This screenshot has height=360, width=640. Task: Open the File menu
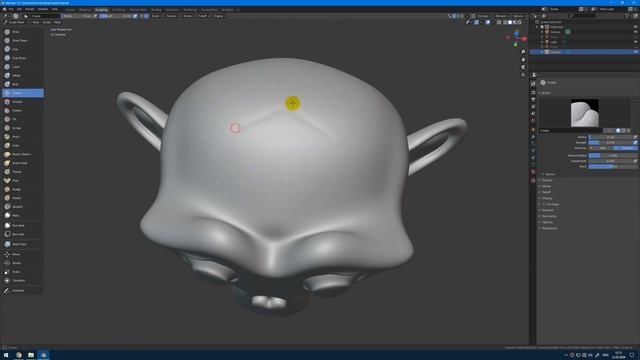click(11, 9)
